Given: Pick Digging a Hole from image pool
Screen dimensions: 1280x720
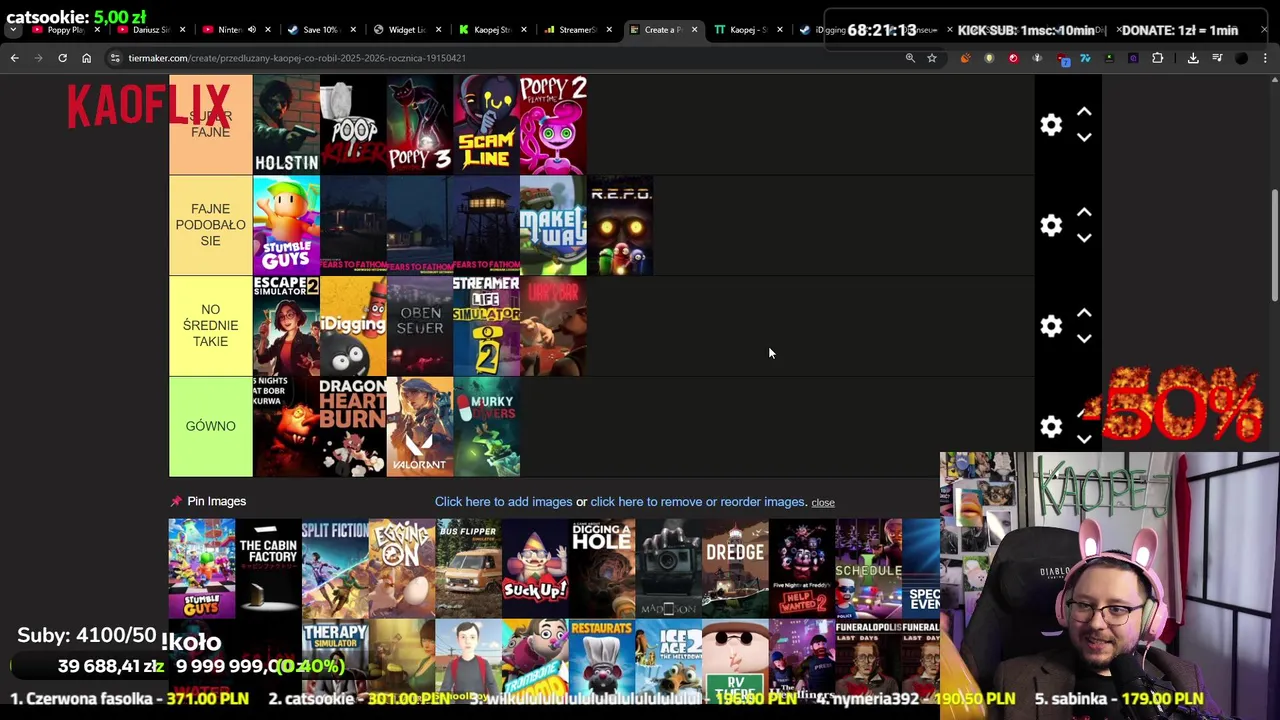Looking at the screenshot, I should pos(602,568).
